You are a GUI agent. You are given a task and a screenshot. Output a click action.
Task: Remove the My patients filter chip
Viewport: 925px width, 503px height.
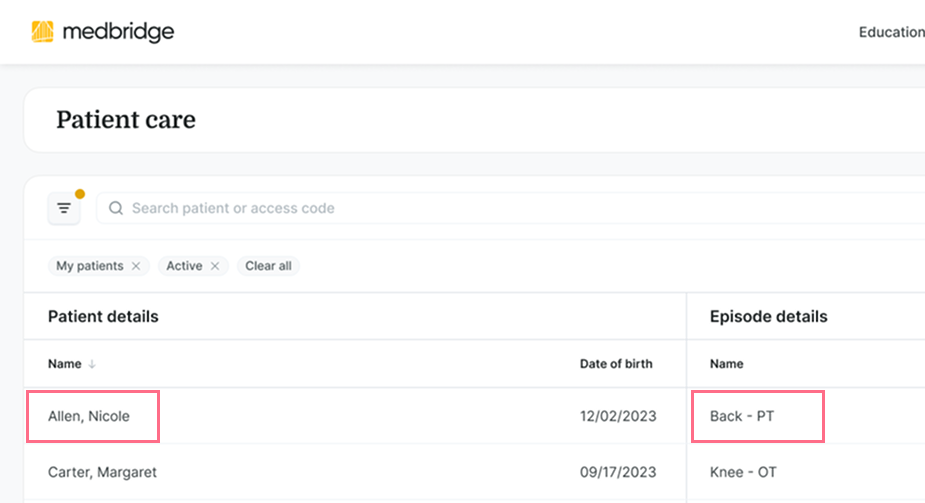pos(136,266)
